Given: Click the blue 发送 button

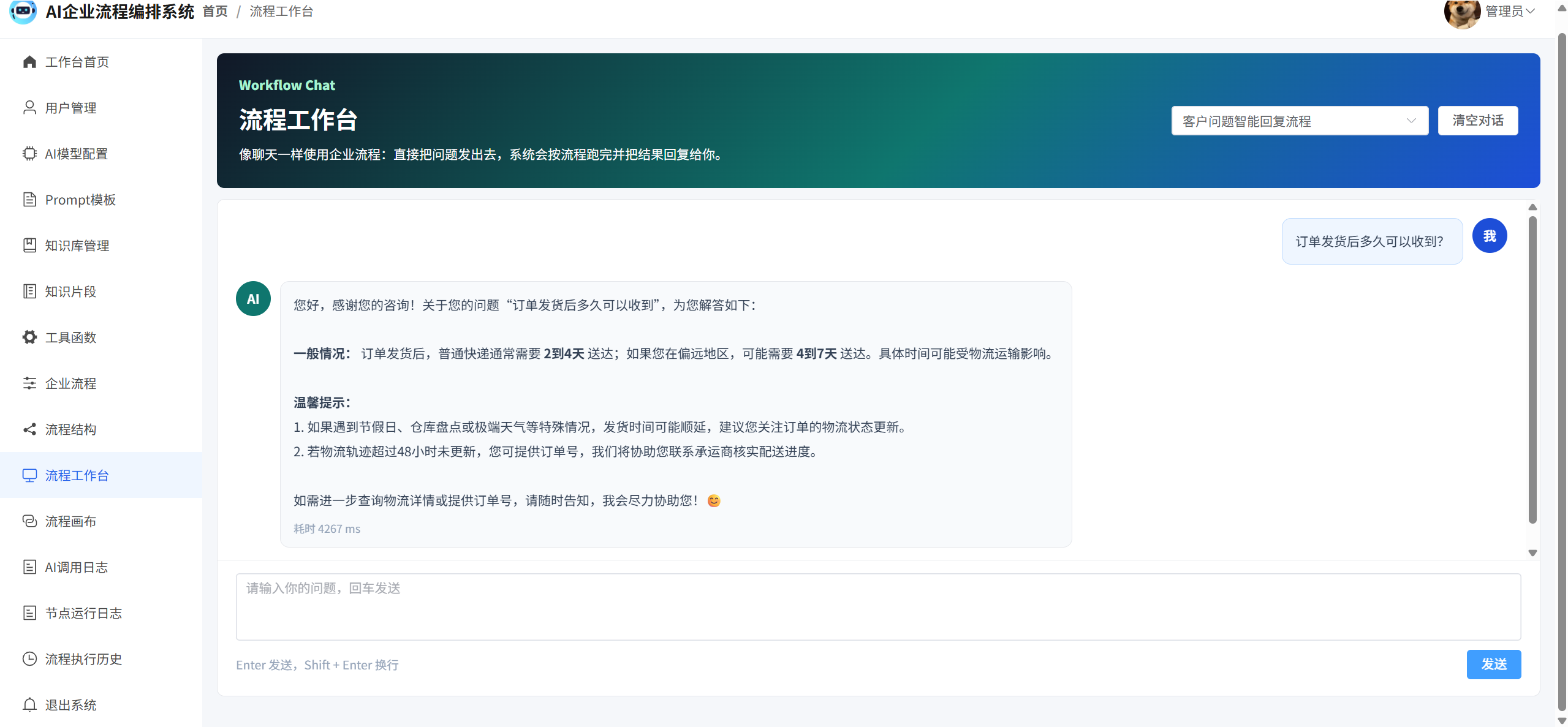Looking at the screenshot, I should tap(1494, 665).
